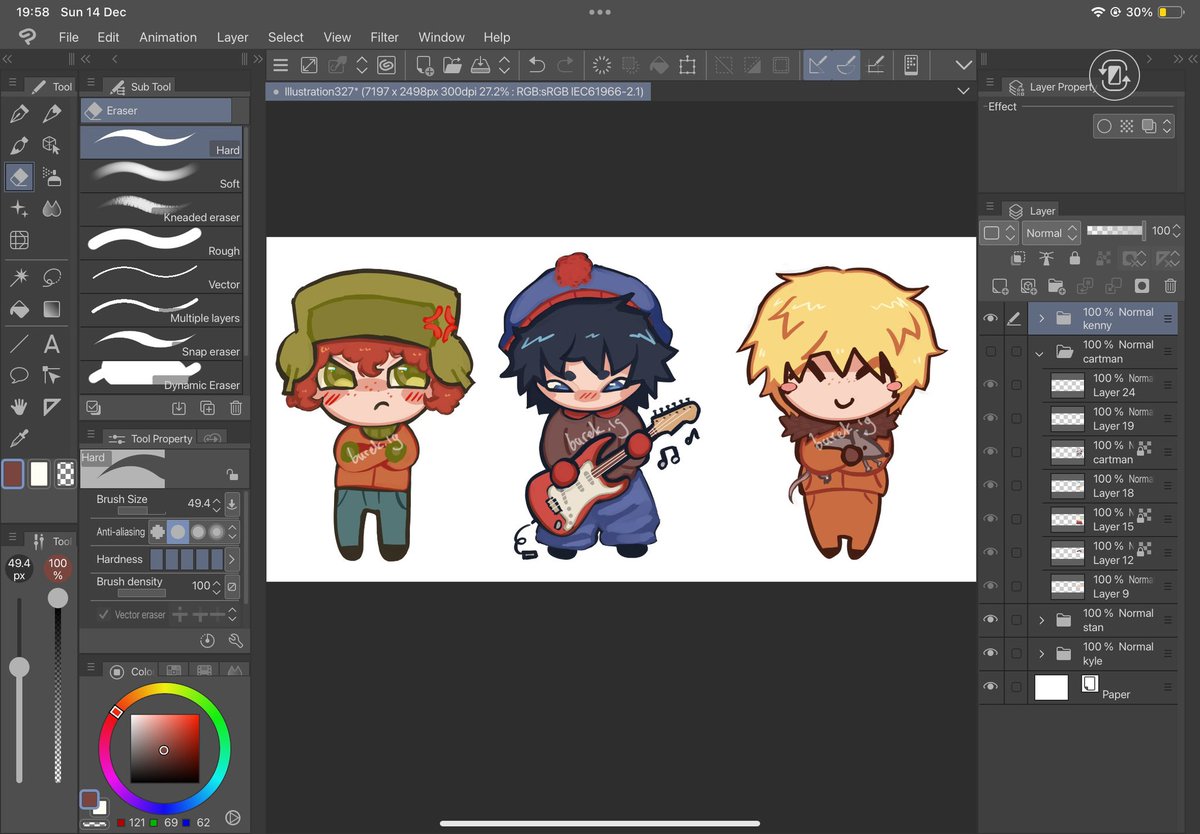Select the Vector eraser sub tool

[x=161, y=277]
